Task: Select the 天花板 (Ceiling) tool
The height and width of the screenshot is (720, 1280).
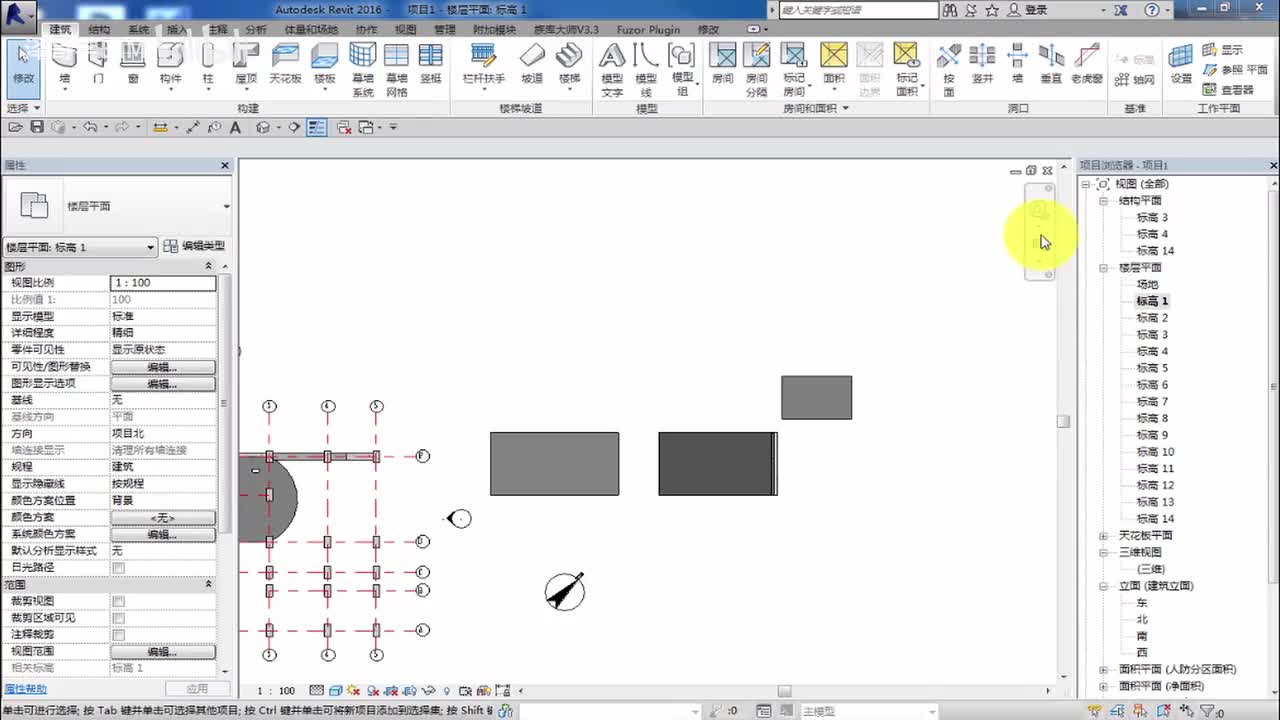Action: [285, 63]
